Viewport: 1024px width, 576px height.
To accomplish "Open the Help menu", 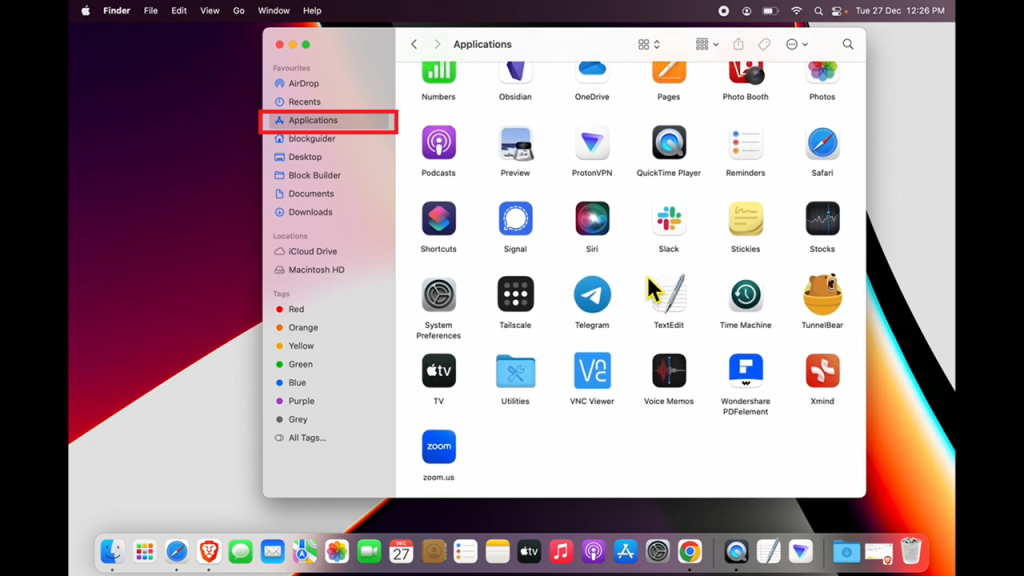I will (312, 10).
